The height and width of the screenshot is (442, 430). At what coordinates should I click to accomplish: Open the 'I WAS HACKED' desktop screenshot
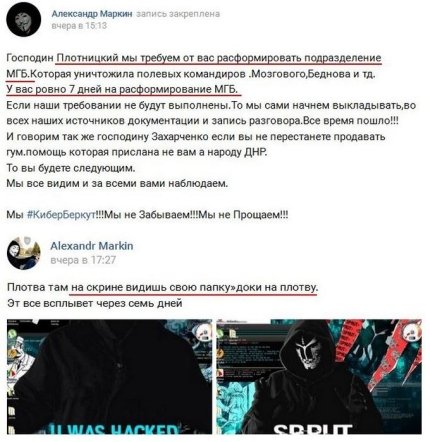tap(109, 377)
